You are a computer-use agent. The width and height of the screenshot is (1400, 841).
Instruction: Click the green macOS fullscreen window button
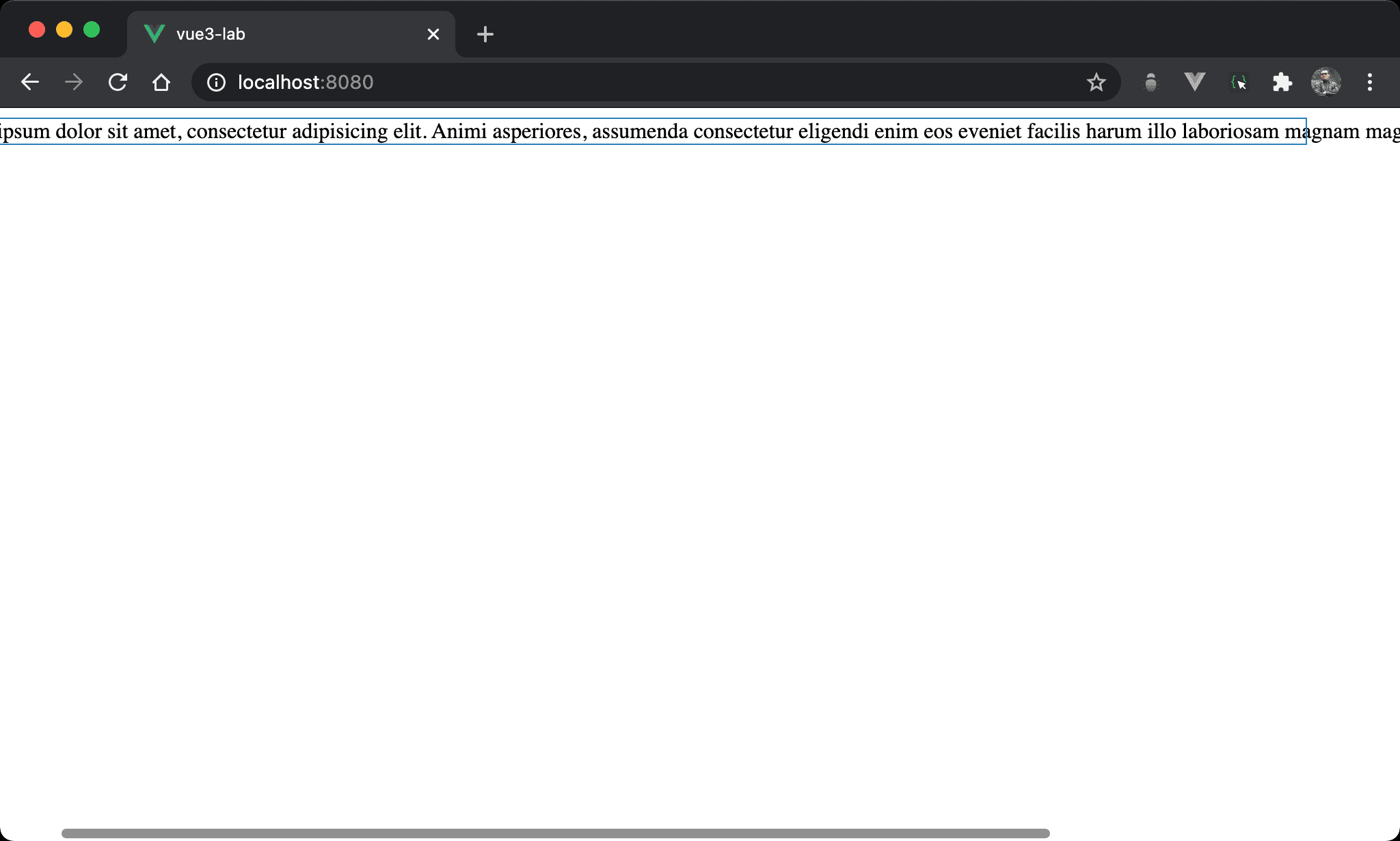coord(92,30)
